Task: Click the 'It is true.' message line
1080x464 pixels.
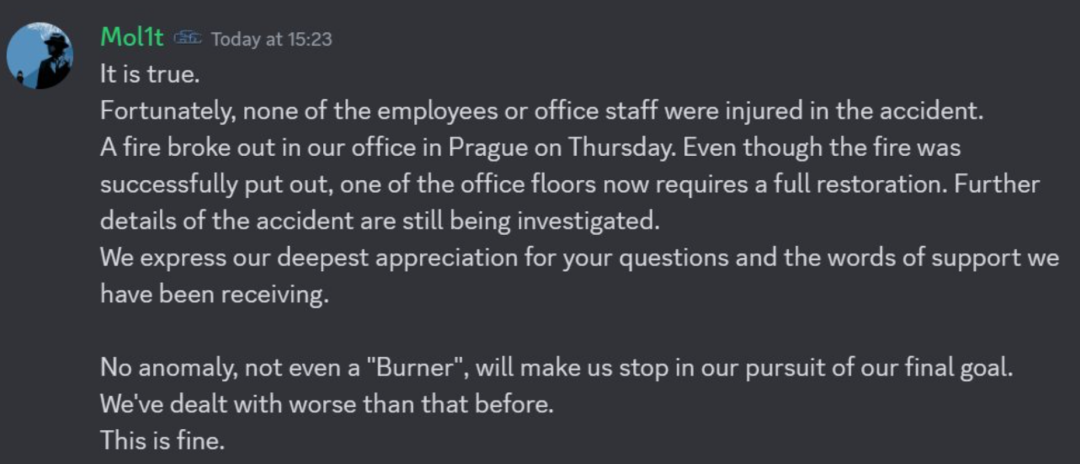Action: 150,74
